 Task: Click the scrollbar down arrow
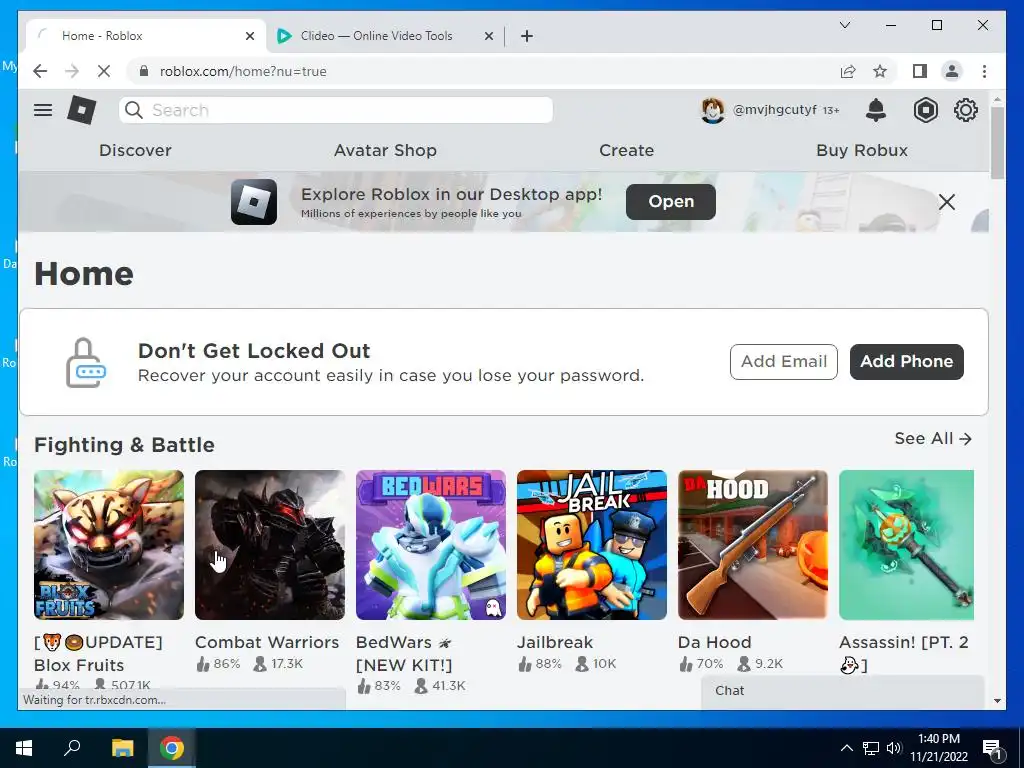997,701
